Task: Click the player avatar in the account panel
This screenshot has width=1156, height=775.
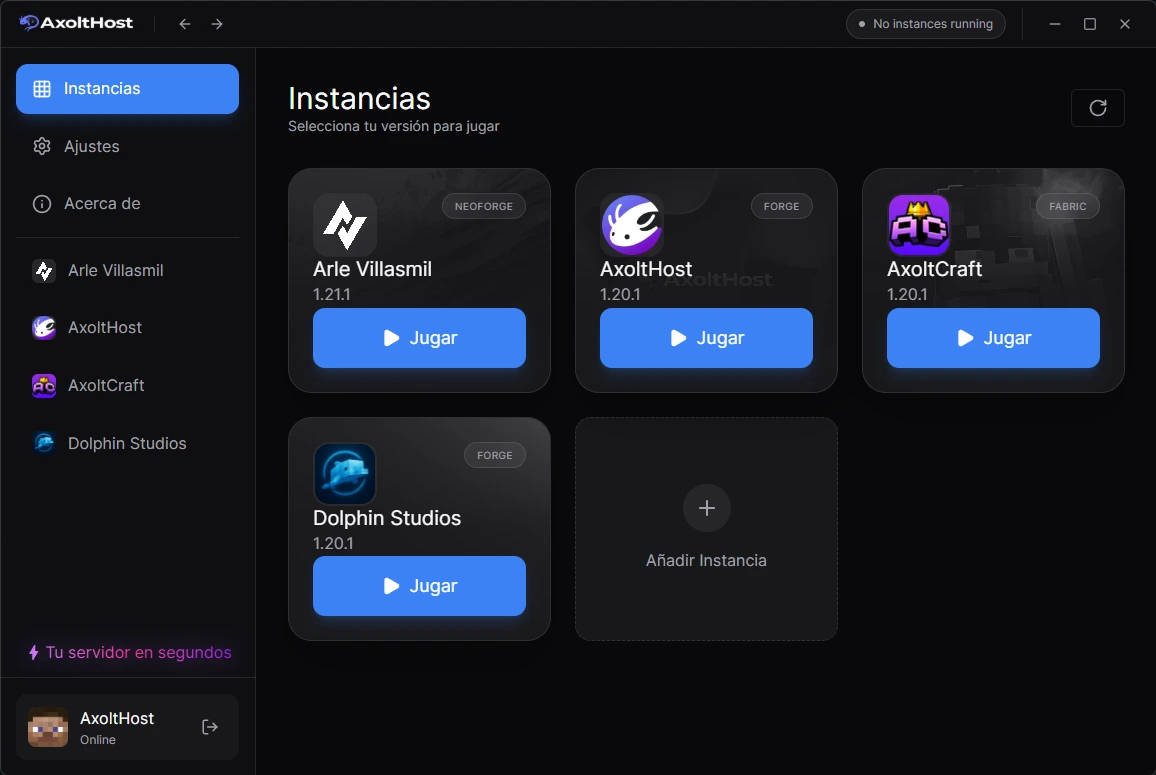Action: coord(49,727)
